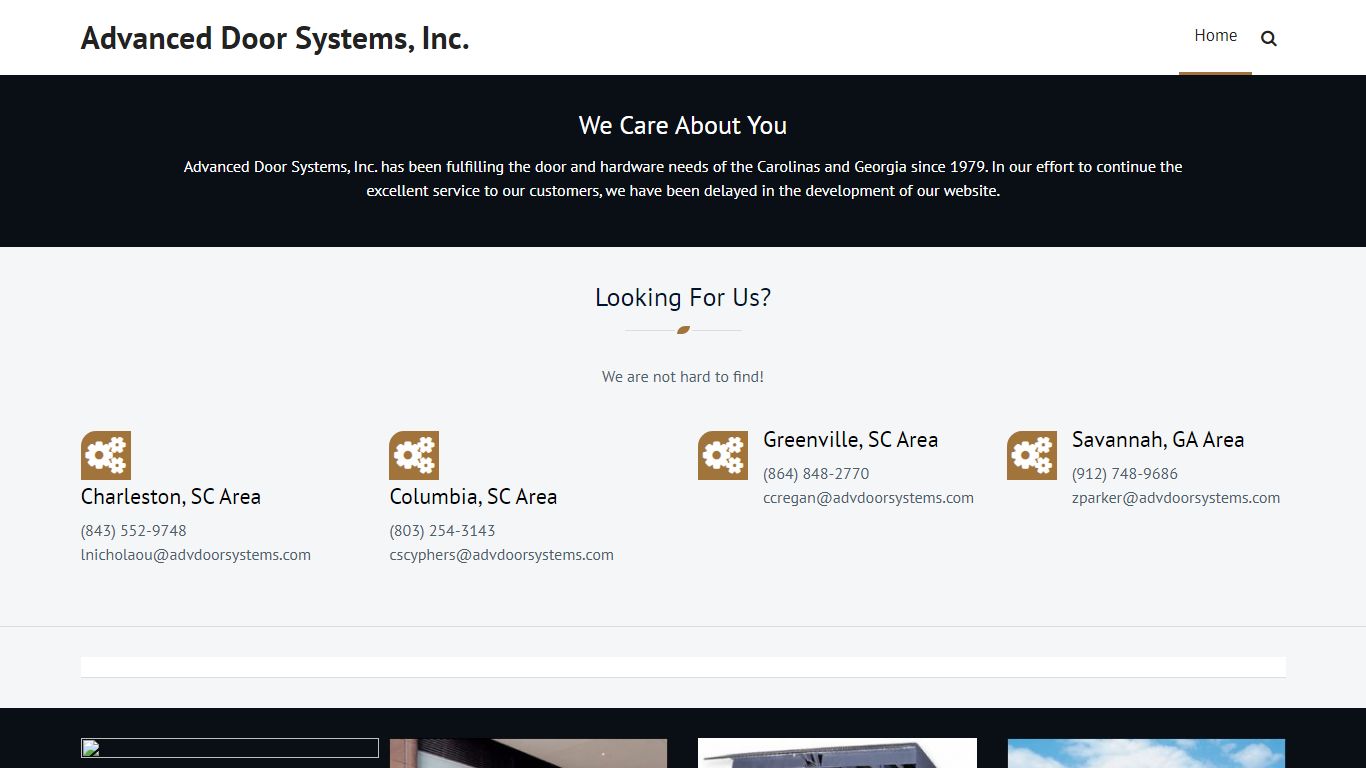Image resolution: width=1366 pixels, height=768 pixels.
Task: Open the broken image thumbnail in footer
Action: coord(230,748)
